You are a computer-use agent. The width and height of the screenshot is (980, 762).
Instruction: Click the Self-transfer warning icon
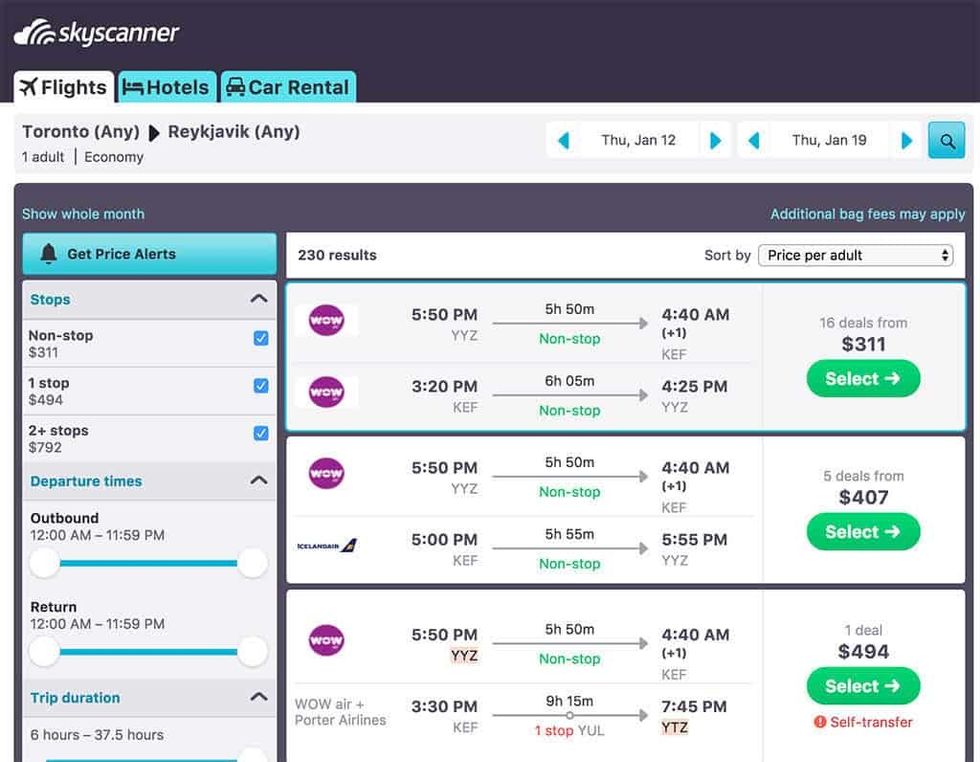819,722
